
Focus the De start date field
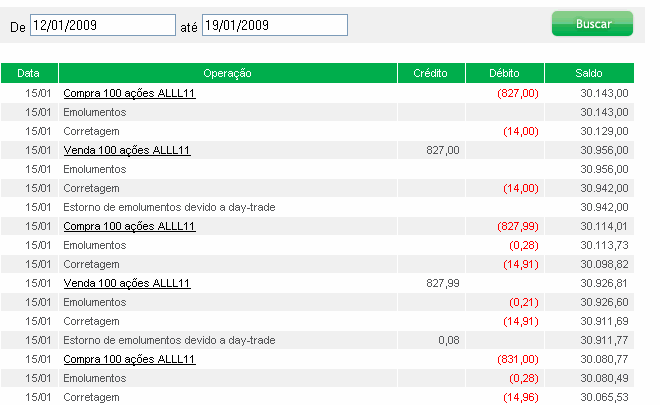[103, 25]
